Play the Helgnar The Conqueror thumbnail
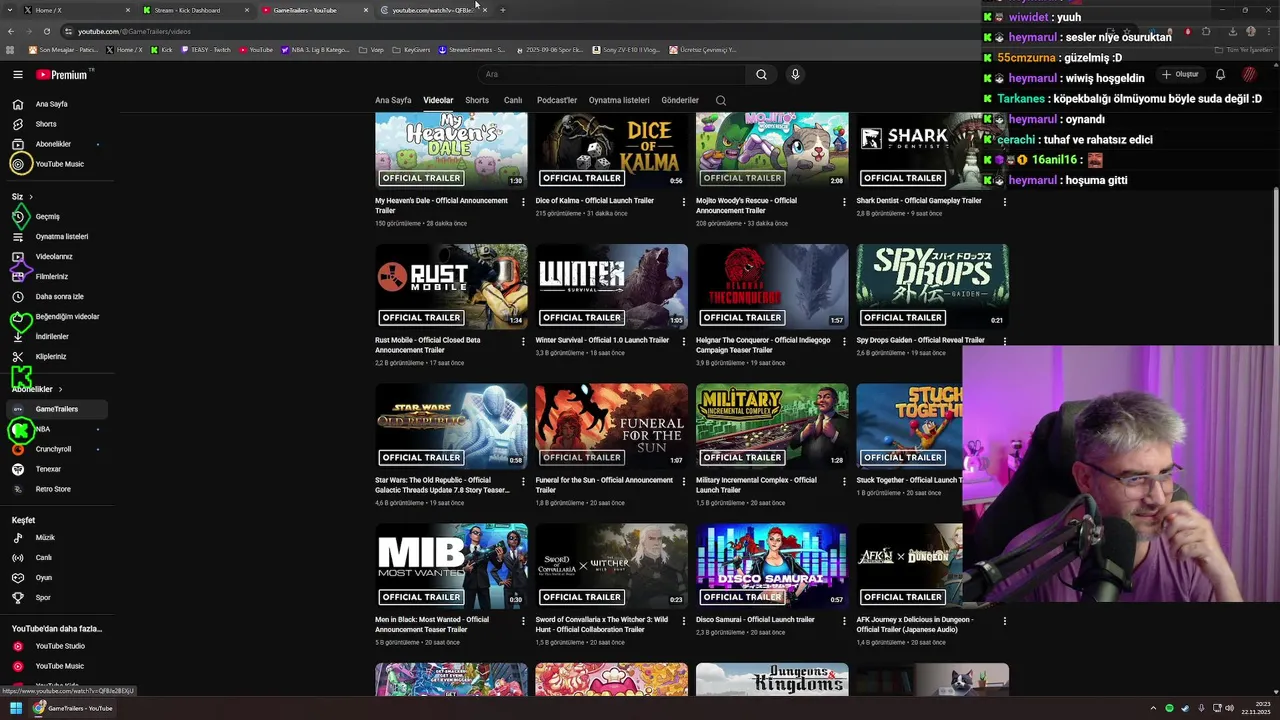Screen dimensions: 1280x720 click(x=772, y=286)
